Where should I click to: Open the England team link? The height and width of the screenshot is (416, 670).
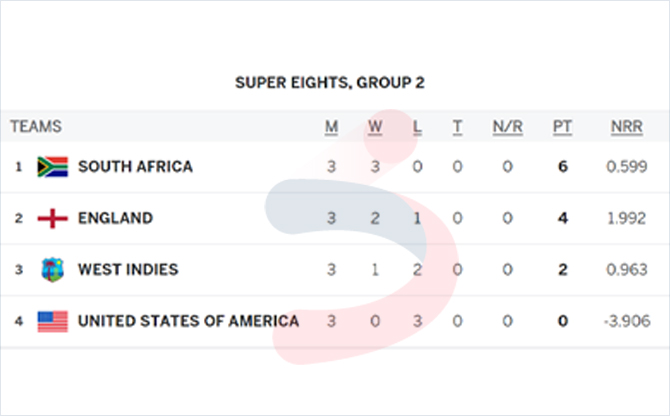point(115,218)
